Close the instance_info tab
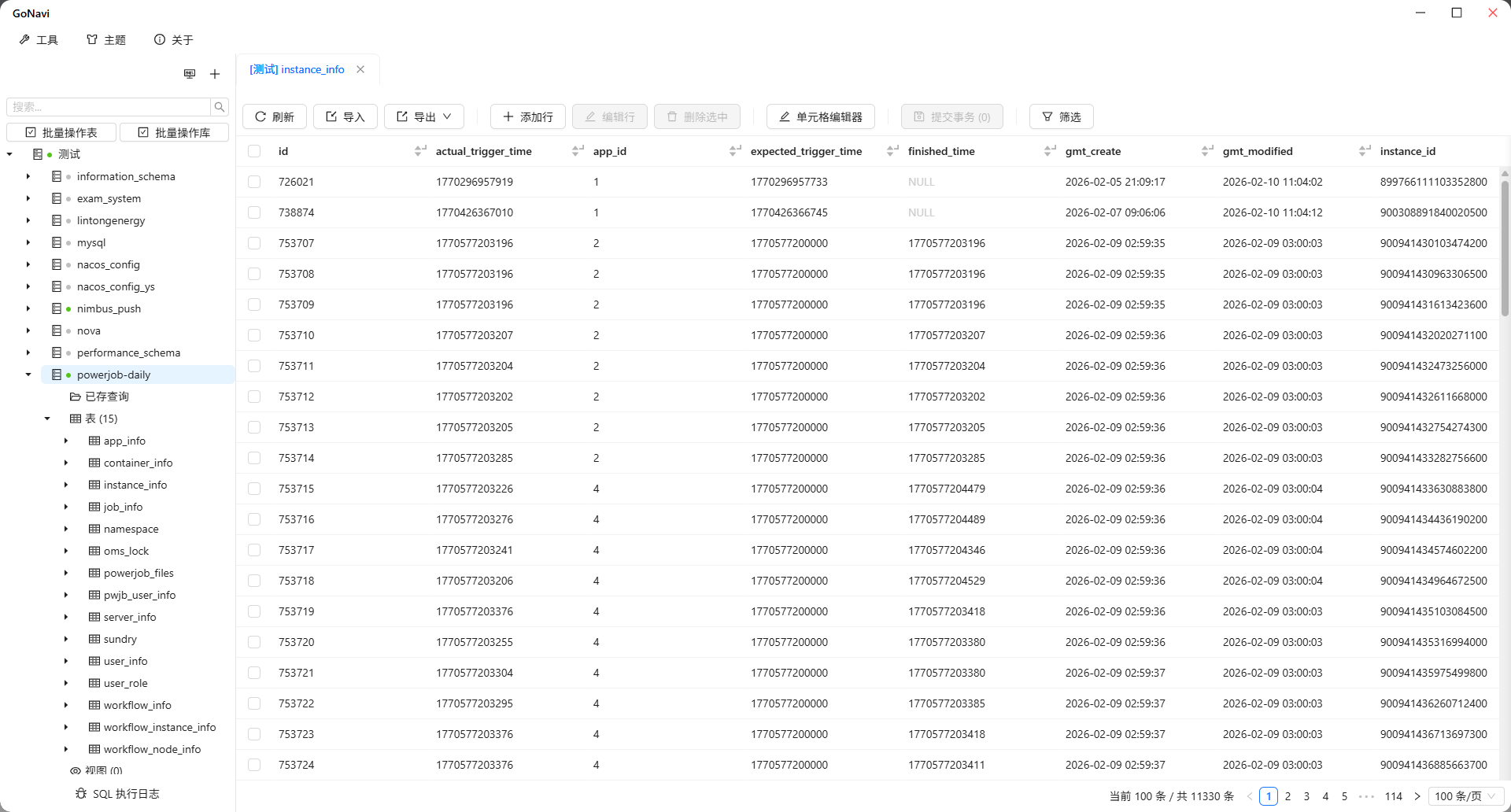Screen dimensions: 1511x812 tap(360, 69)
